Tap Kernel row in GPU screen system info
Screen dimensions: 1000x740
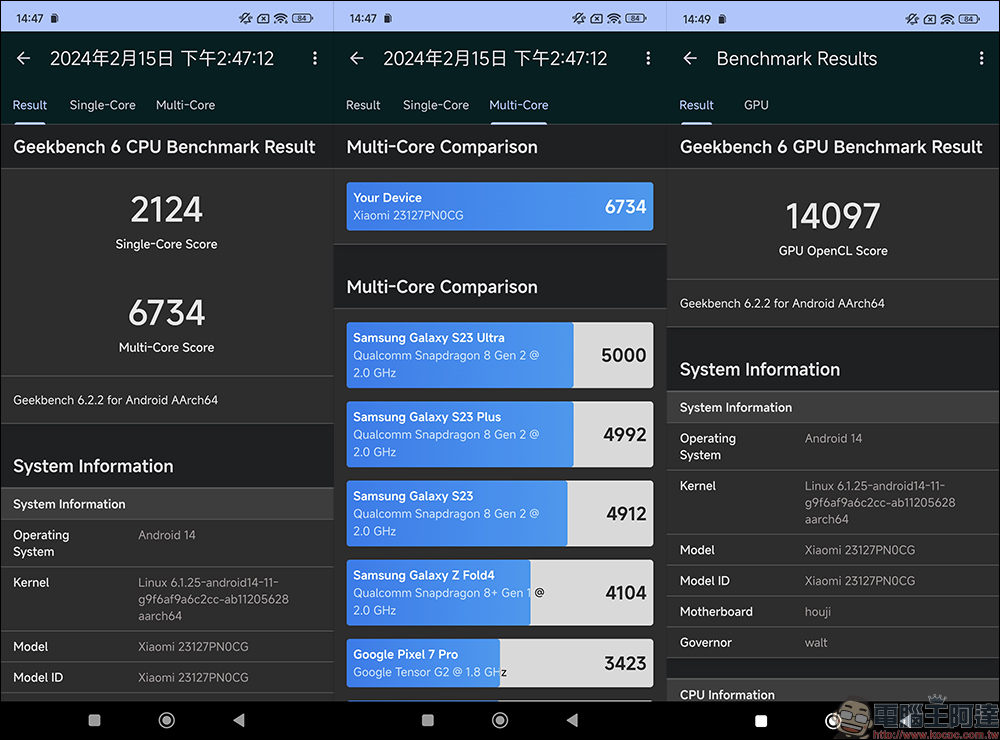click(x=833, y=502)
